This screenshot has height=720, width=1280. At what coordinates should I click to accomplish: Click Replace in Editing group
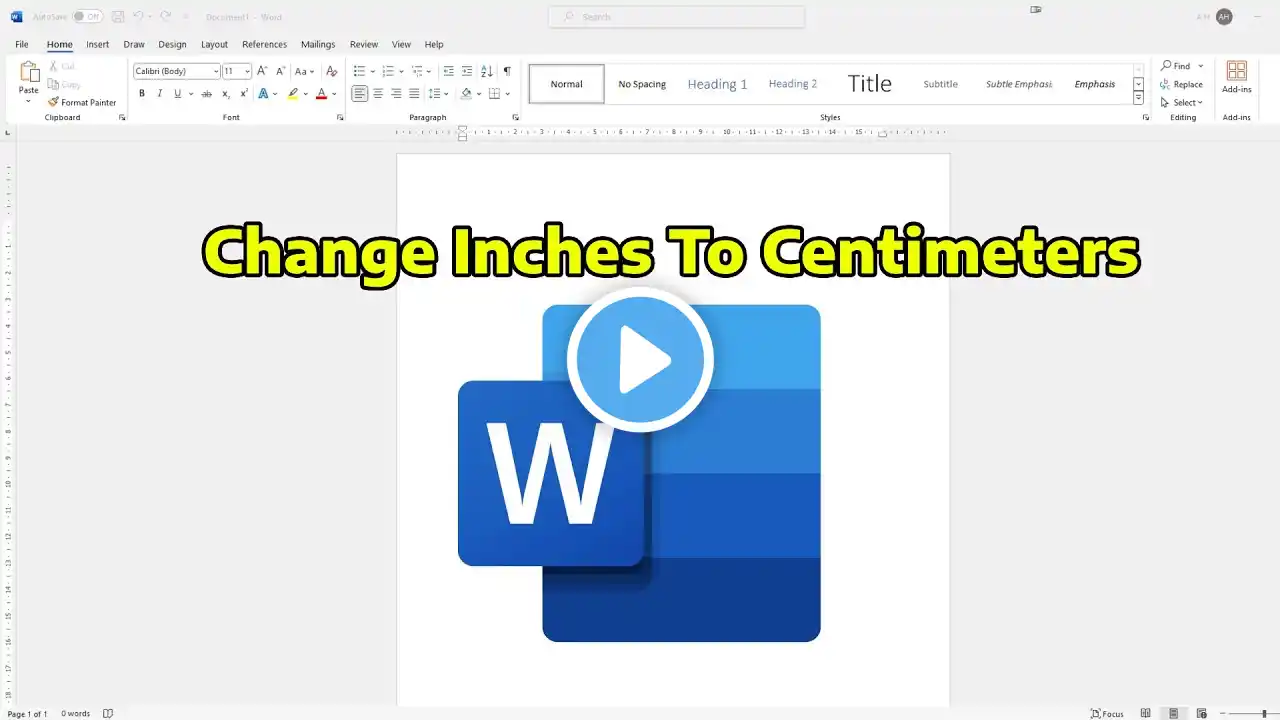point(1182,84)
